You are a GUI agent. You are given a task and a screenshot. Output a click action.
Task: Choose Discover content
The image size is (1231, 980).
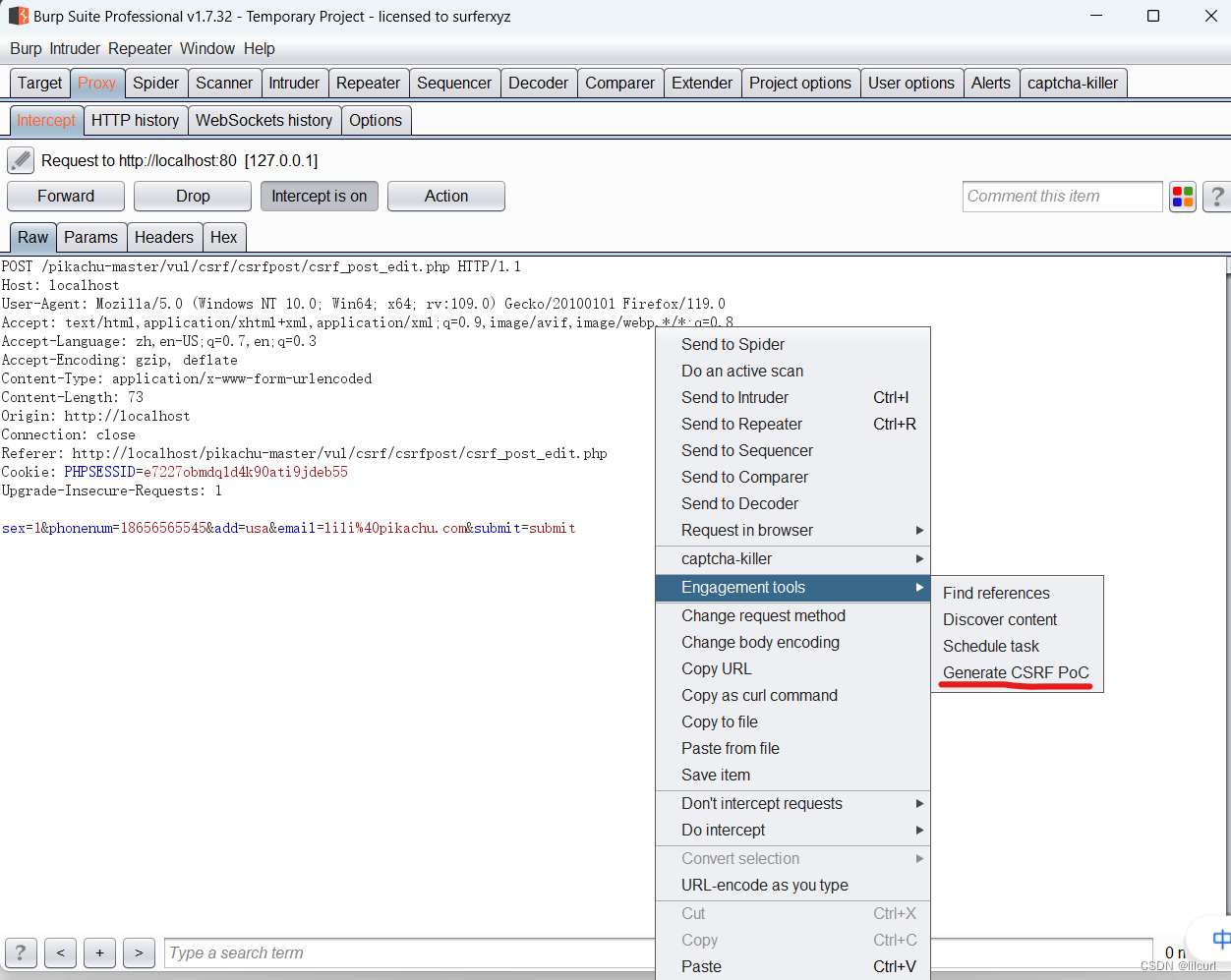pos(1017,619)
